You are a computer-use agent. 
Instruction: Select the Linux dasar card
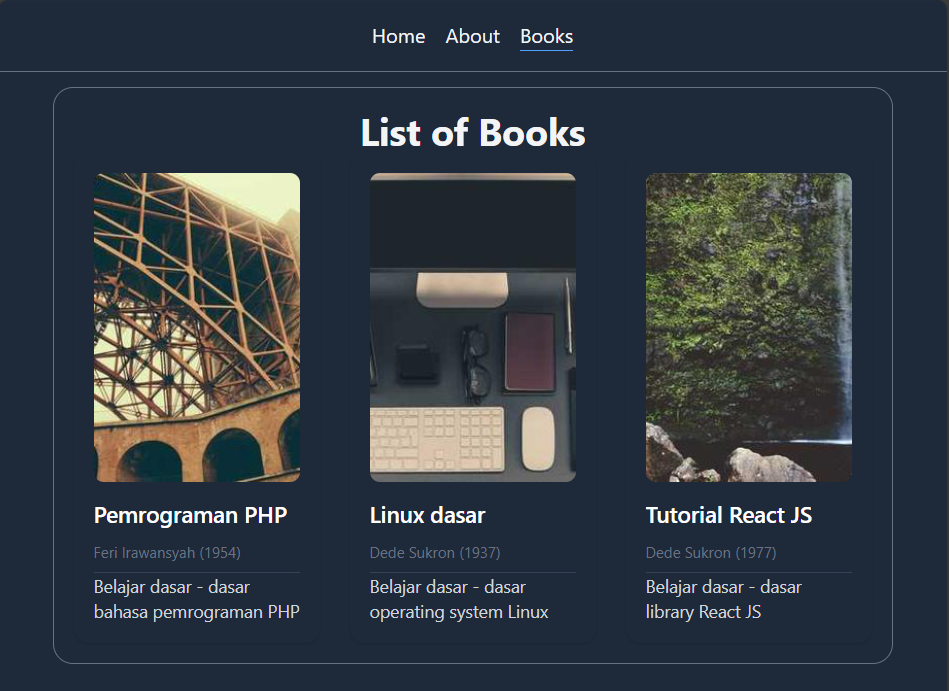(472, 400)
